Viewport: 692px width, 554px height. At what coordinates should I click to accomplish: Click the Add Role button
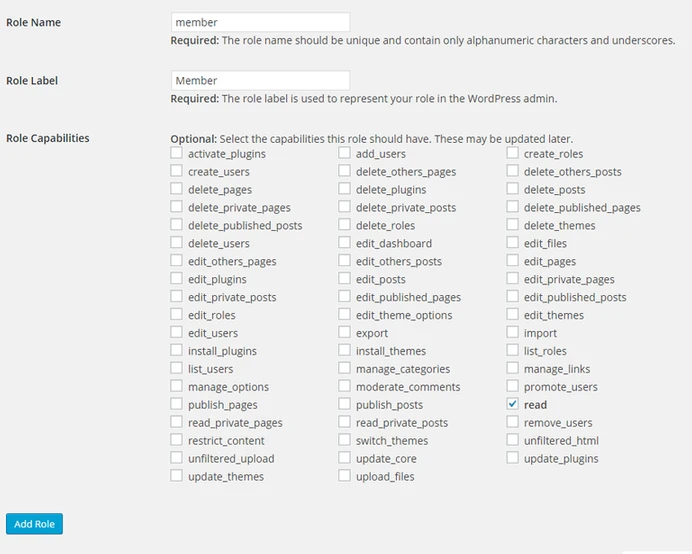pos(34,524)
